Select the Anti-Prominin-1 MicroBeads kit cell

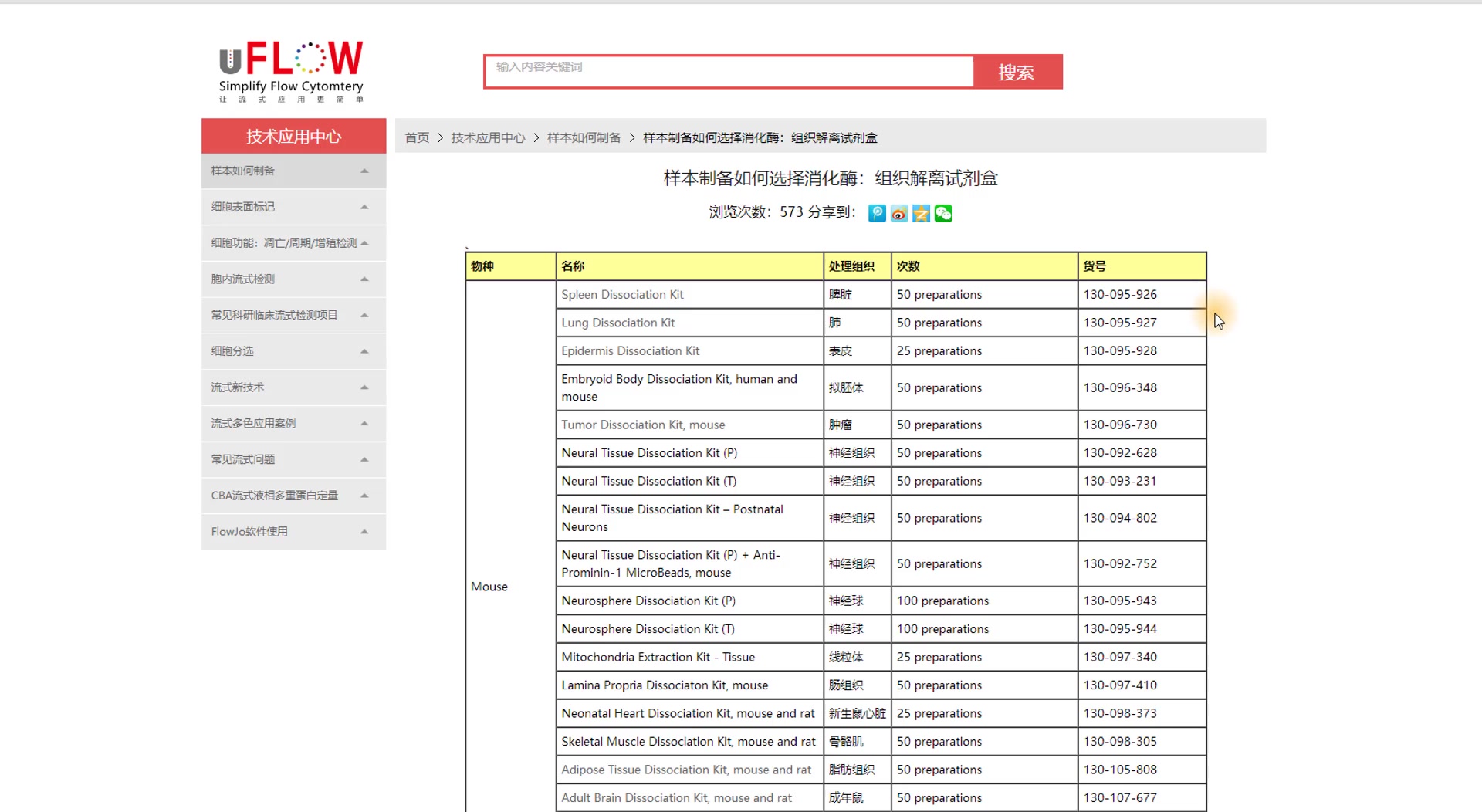pos(689,564)
